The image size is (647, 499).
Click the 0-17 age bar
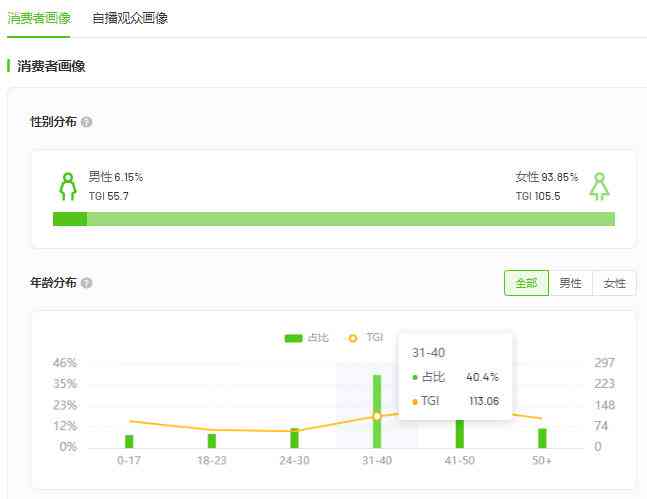point(129,441)
